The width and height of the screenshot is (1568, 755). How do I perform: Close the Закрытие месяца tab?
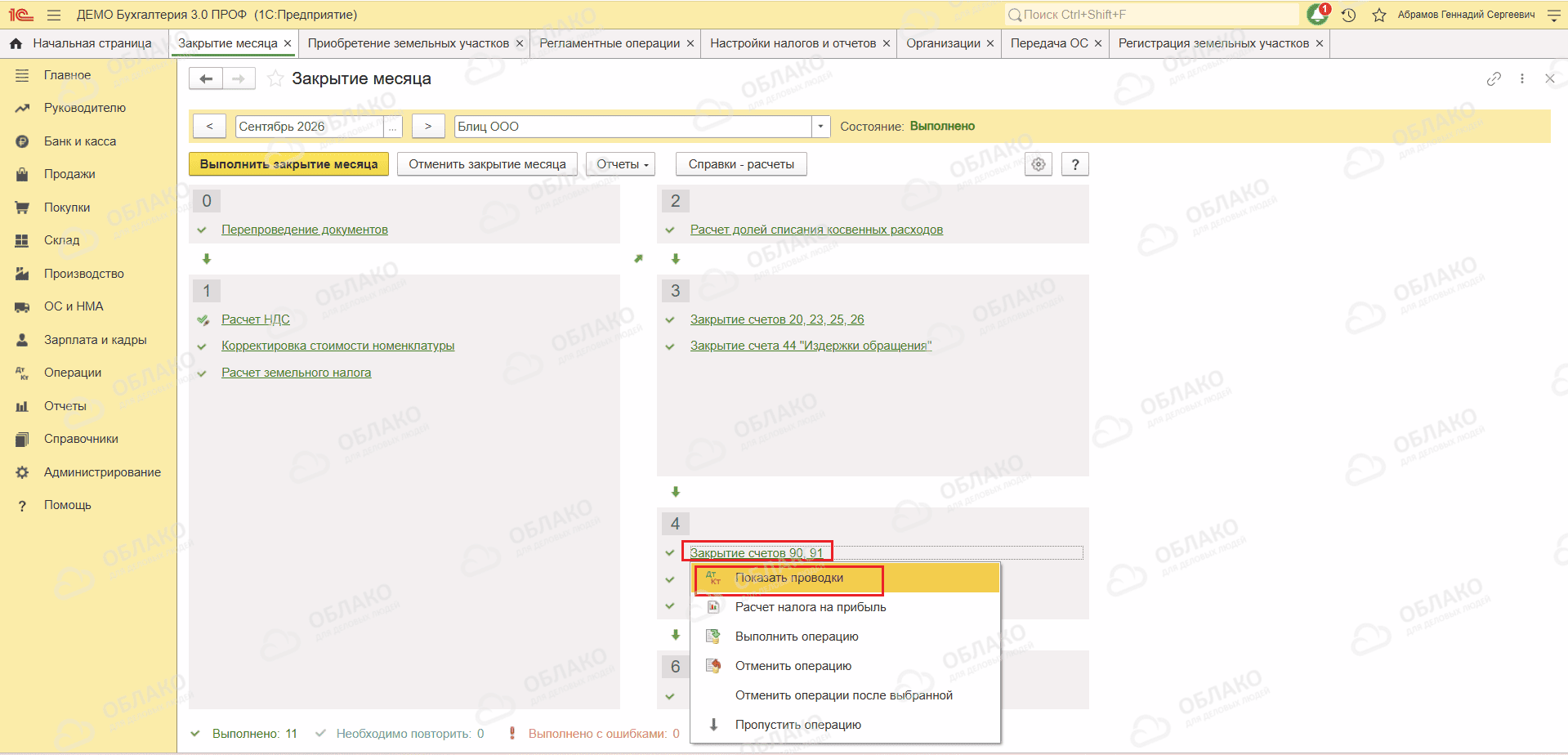(288, 43)
